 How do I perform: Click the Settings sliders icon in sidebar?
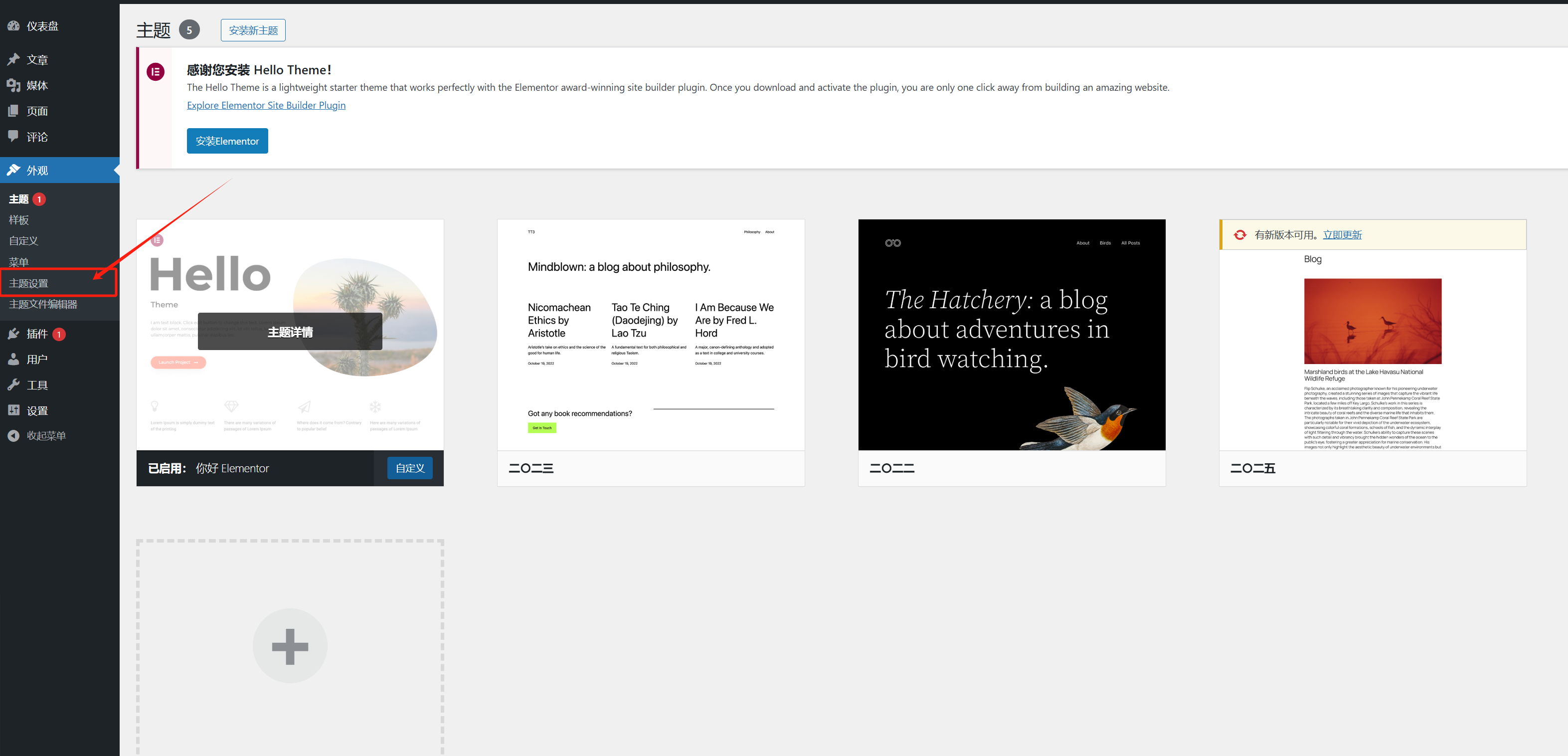[13, 410]
